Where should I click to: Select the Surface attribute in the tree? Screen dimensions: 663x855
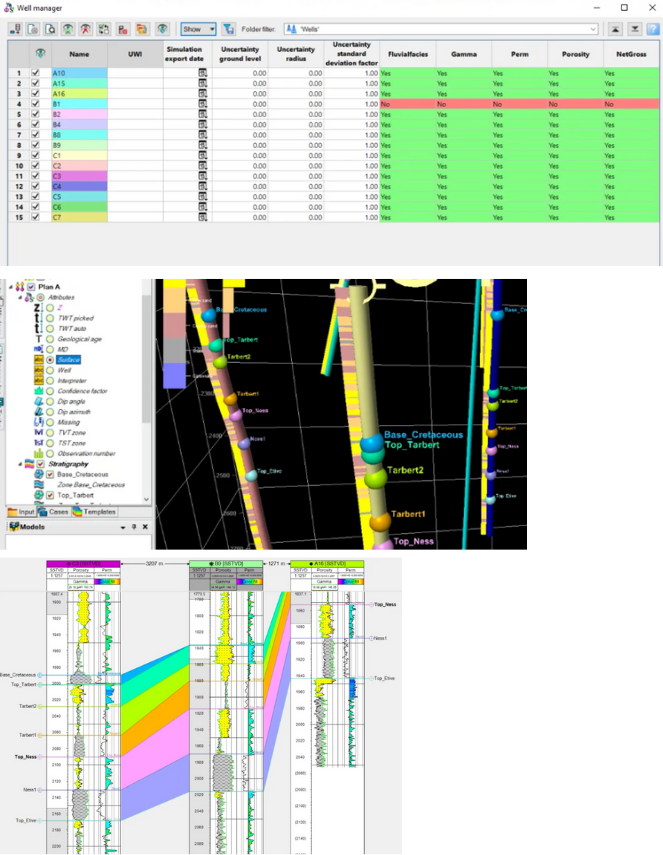(68, 360)
